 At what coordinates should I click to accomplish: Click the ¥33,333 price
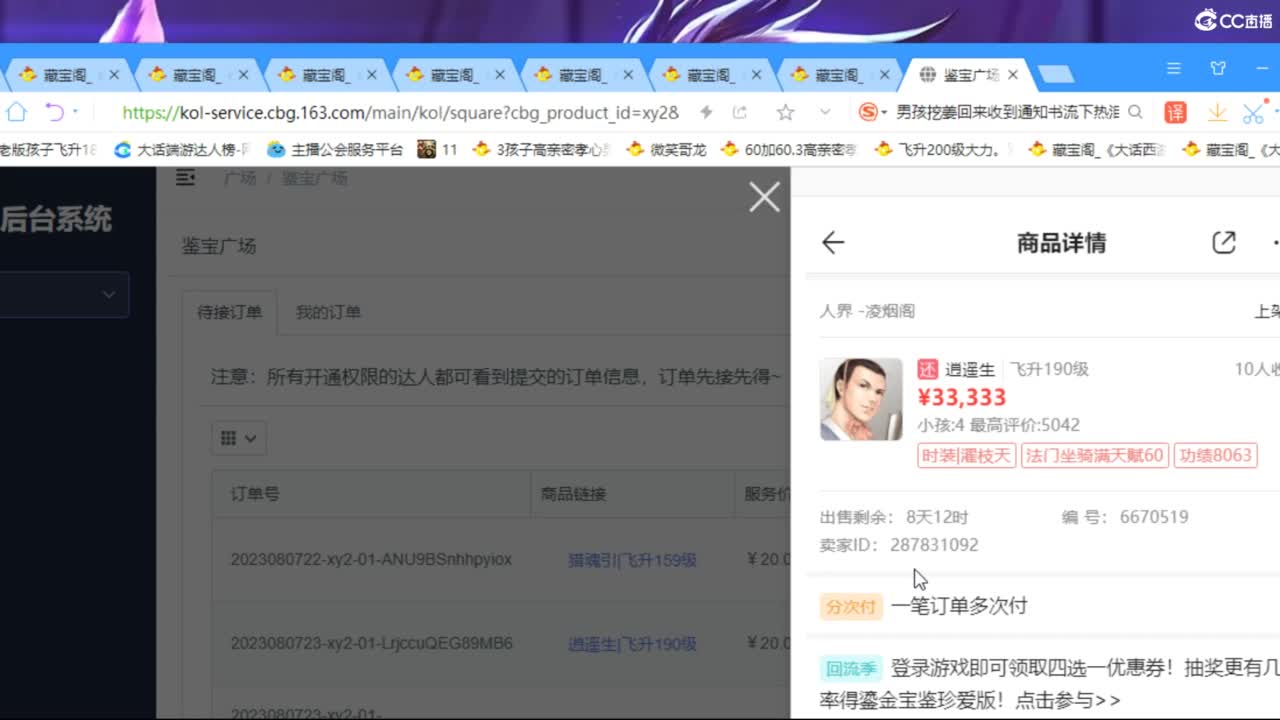point(962,397)
